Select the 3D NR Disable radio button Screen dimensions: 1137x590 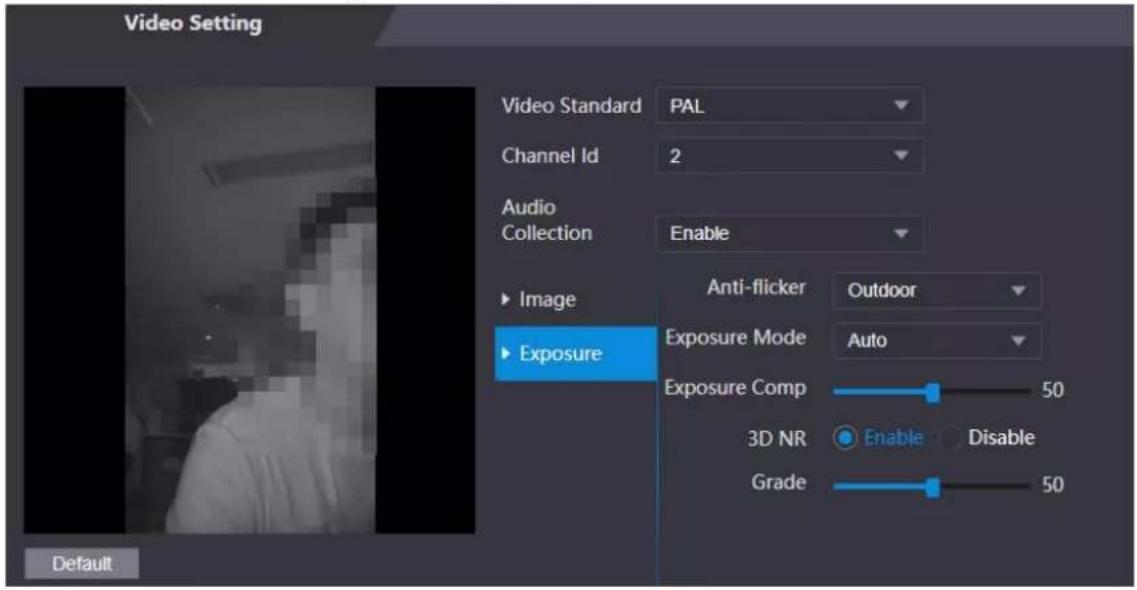tap(951, 438)
